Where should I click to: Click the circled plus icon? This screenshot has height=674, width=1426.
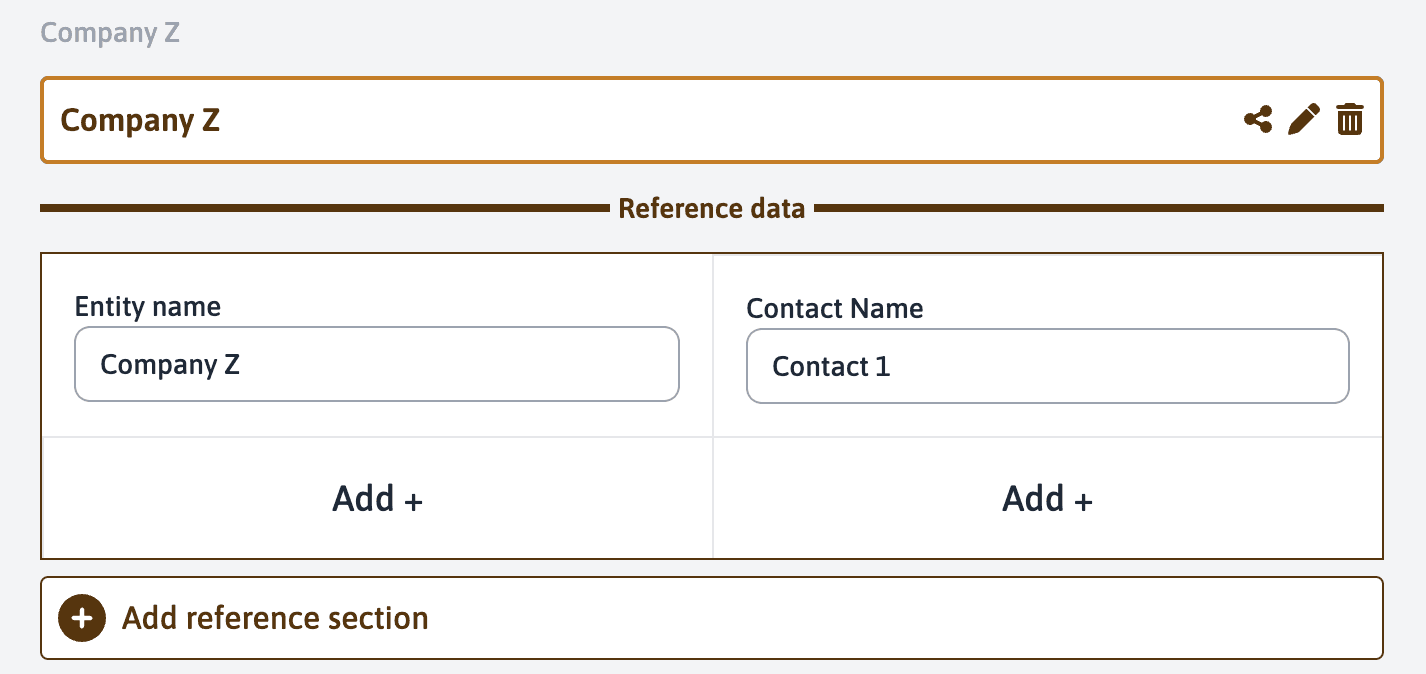(x=82, y=618)
